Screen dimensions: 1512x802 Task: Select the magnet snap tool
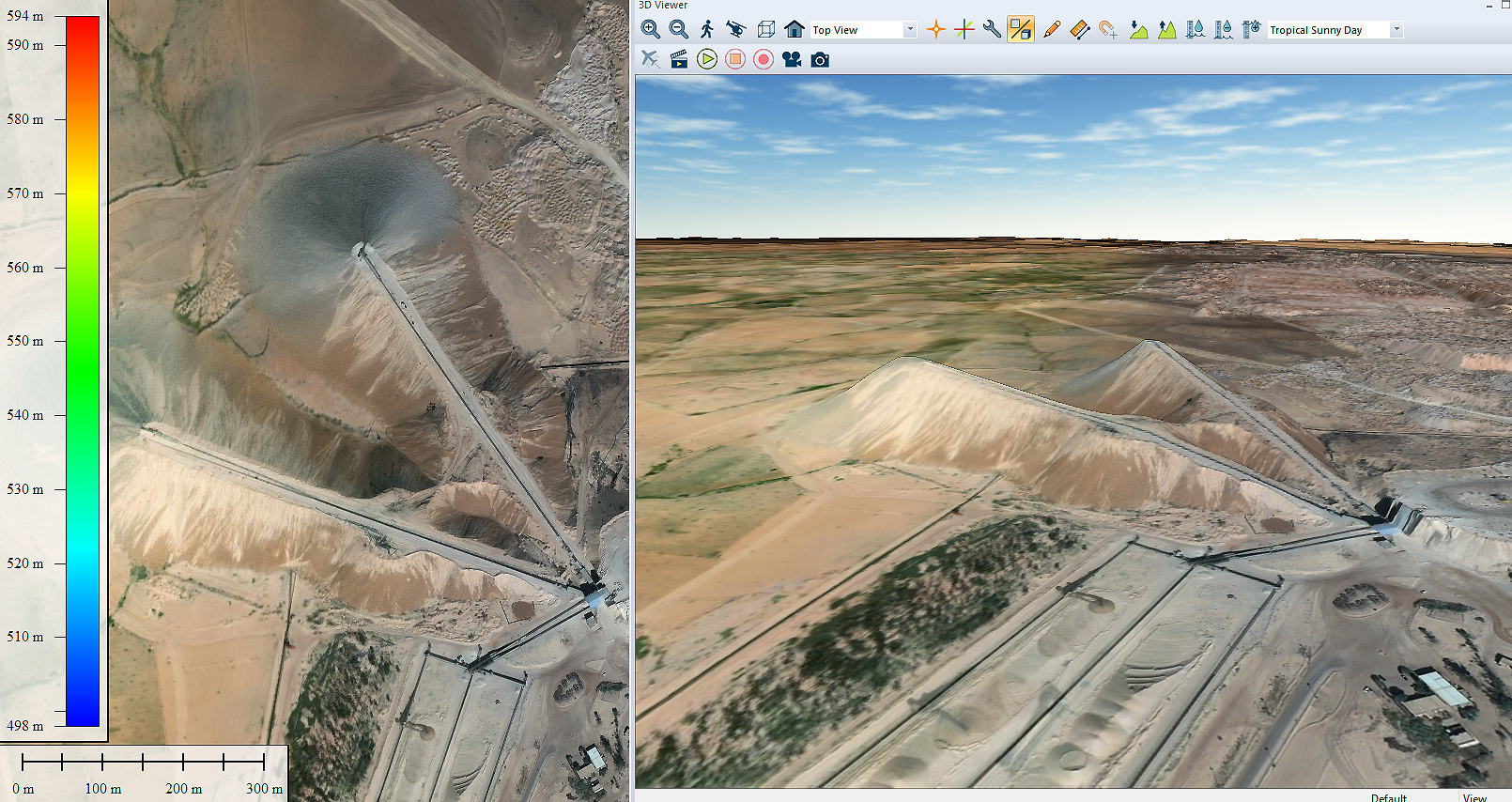coord(1108,30)
